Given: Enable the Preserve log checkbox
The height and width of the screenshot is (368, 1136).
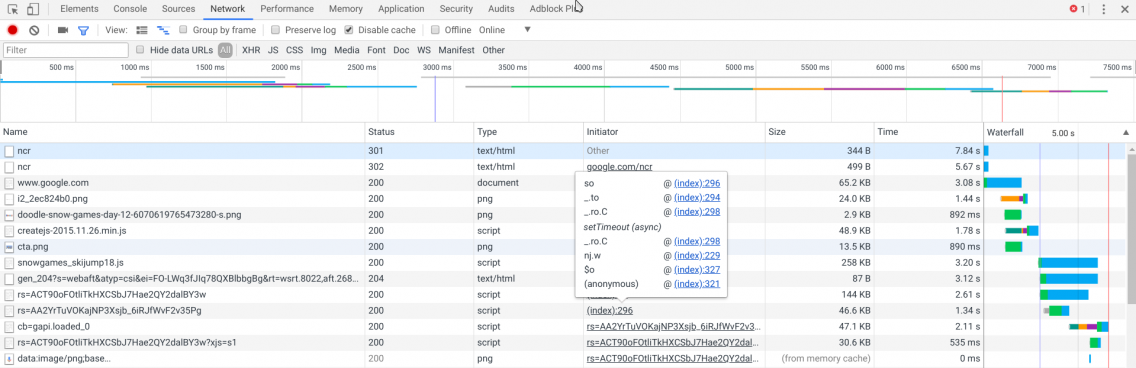Looking at the screenshot, I should pos(276,30).
